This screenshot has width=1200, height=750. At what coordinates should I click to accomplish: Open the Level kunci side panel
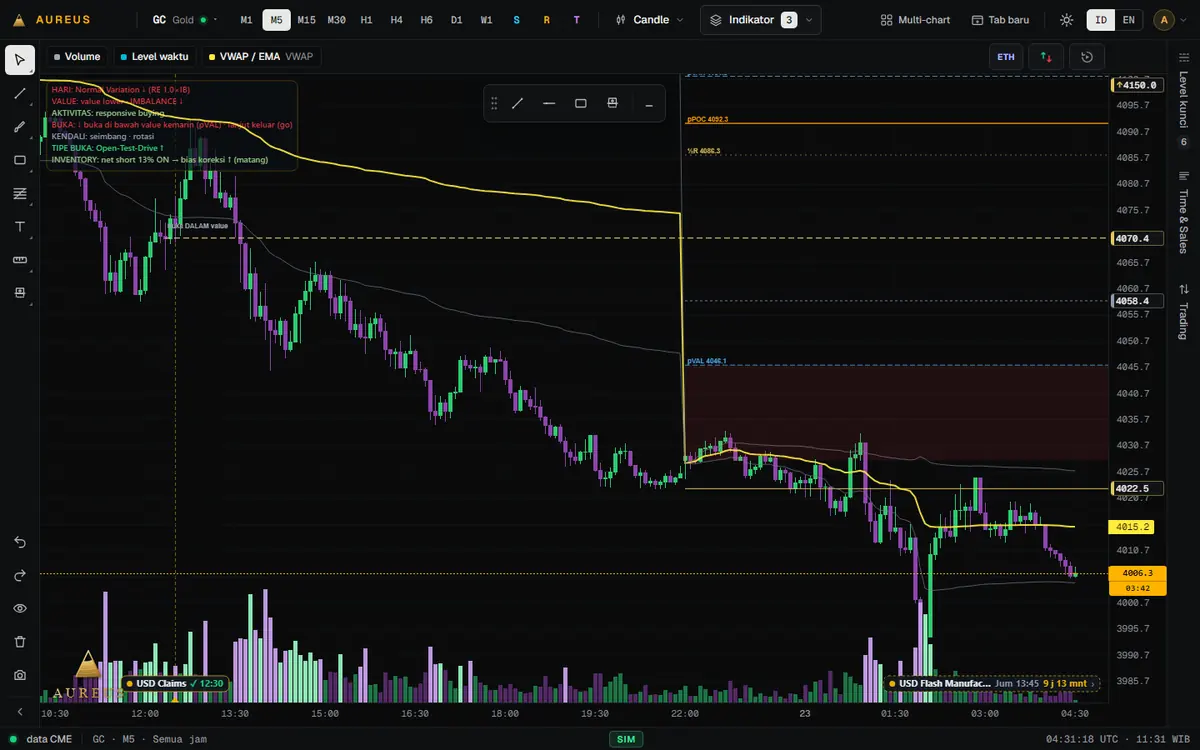[1184, 100]
